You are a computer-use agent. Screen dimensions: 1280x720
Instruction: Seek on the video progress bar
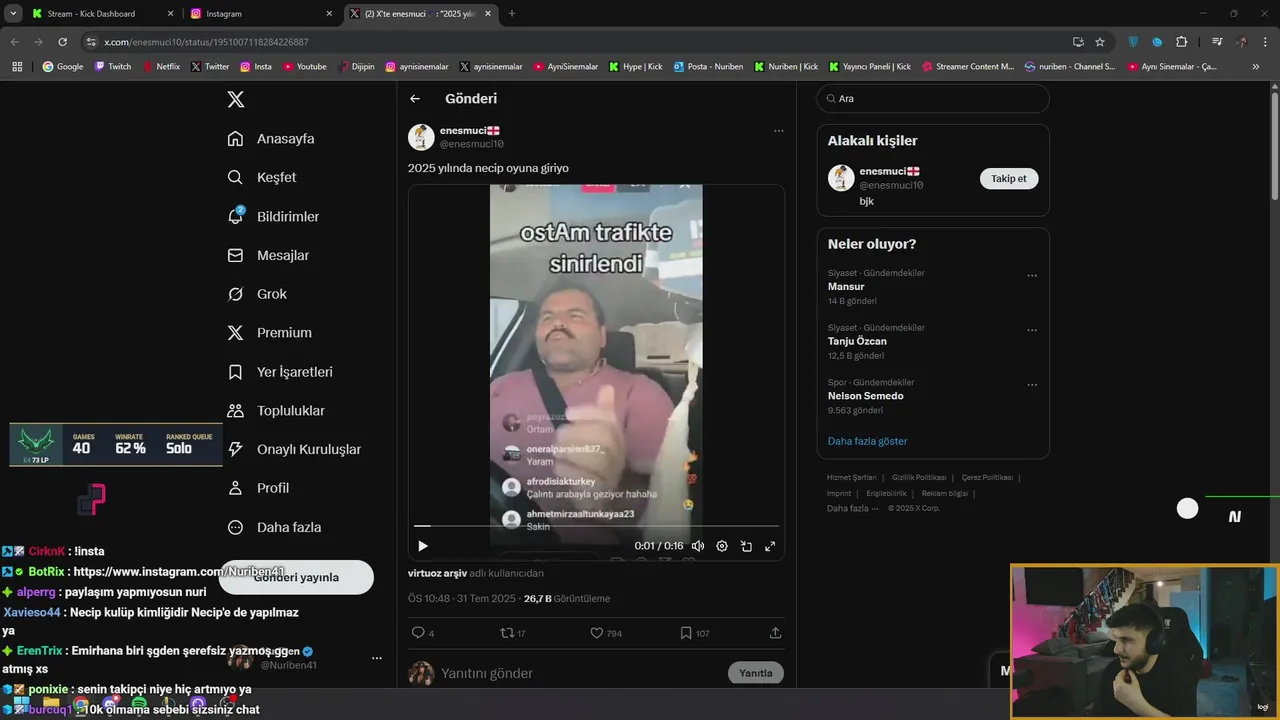click(x=596, y=525)
